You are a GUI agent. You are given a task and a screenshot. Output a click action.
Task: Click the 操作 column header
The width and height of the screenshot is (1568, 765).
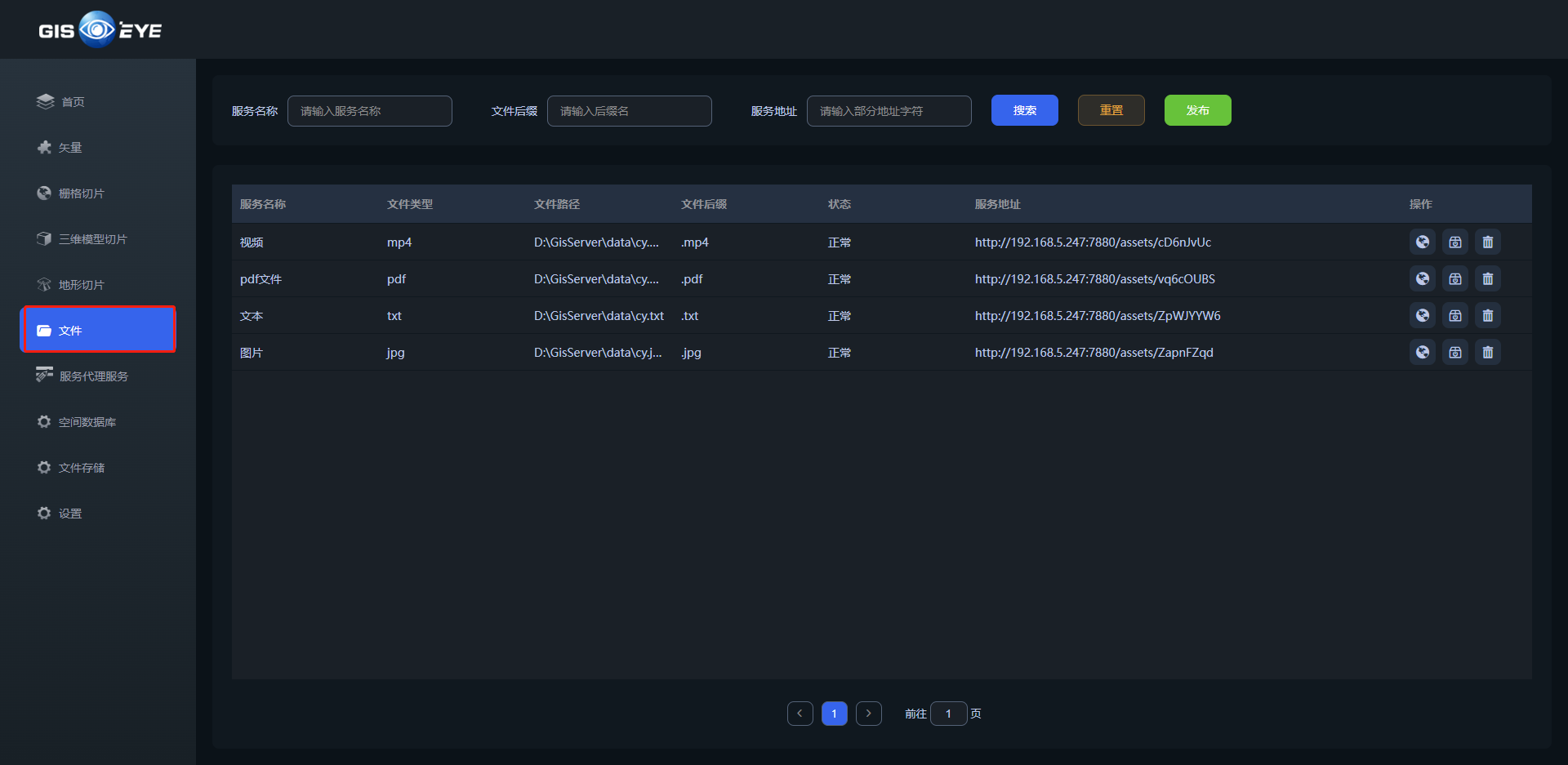pos(1421,204)
